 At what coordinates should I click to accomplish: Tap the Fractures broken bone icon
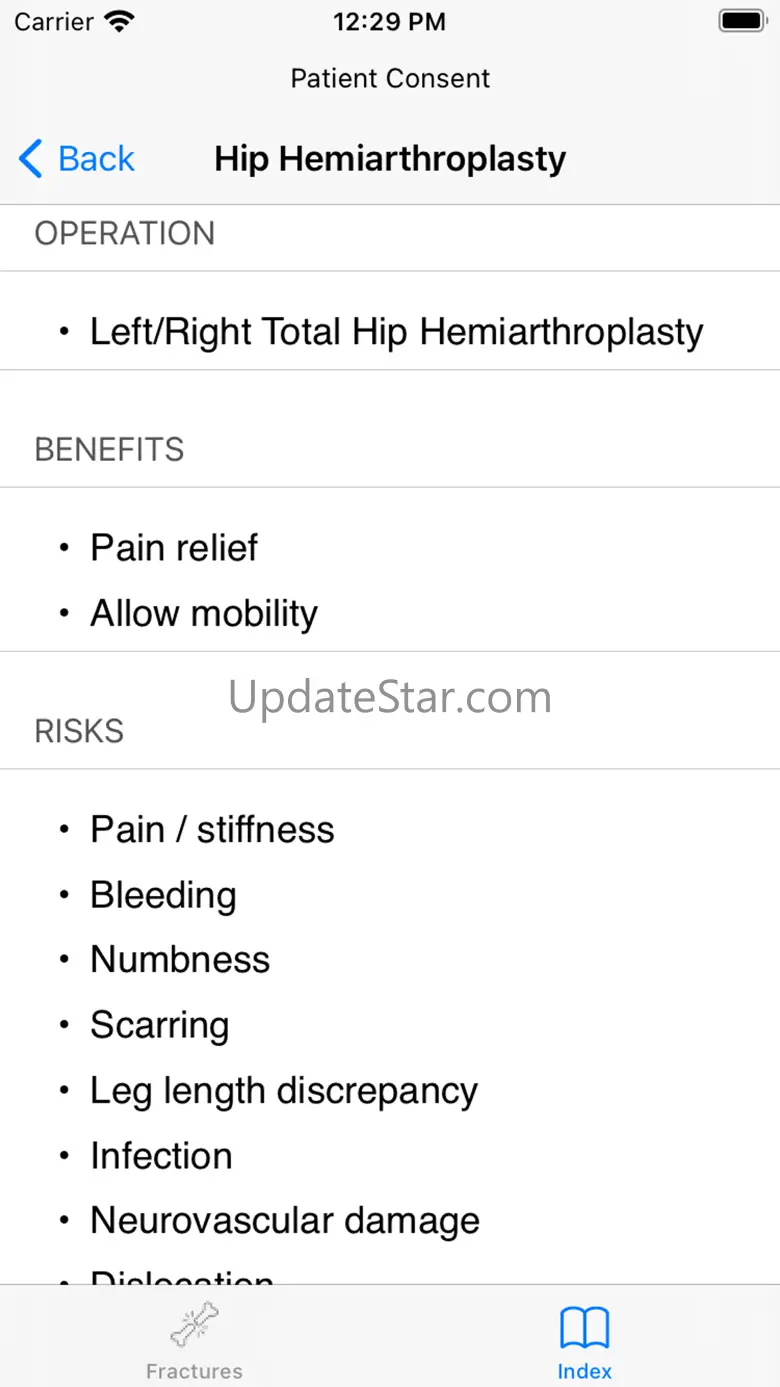click(194, 1325)
